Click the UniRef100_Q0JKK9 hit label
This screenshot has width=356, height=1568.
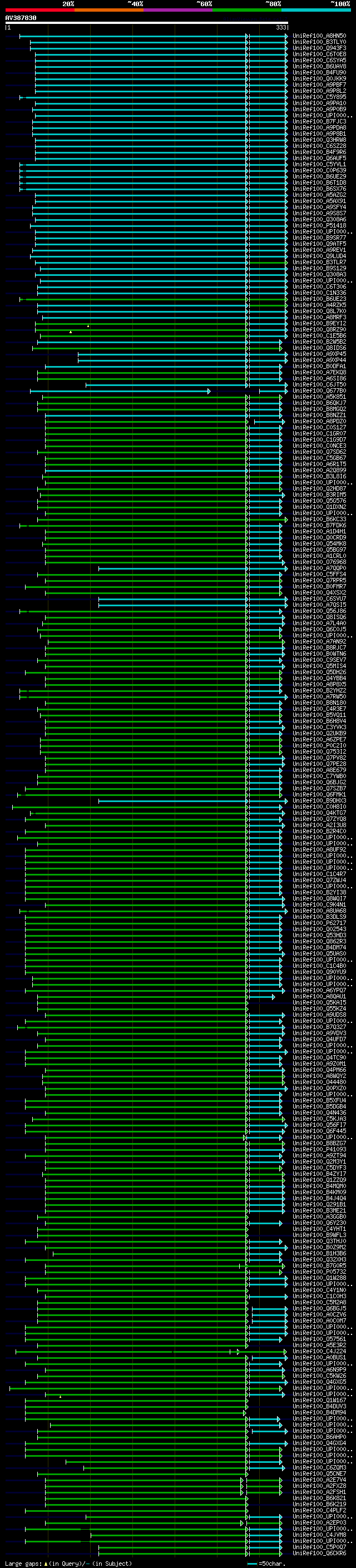point(319,78)
